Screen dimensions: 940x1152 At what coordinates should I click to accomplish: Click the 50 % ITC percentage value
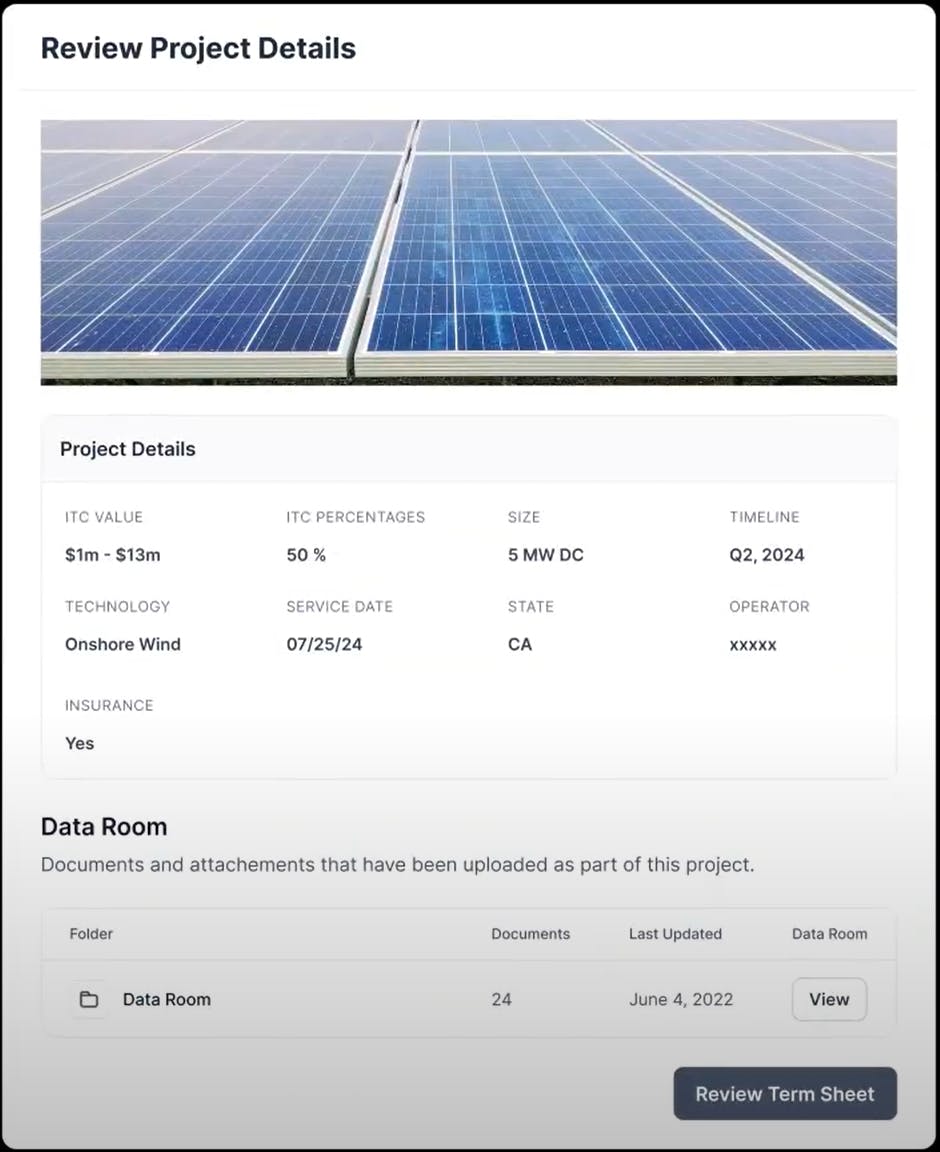pos(306,555)
